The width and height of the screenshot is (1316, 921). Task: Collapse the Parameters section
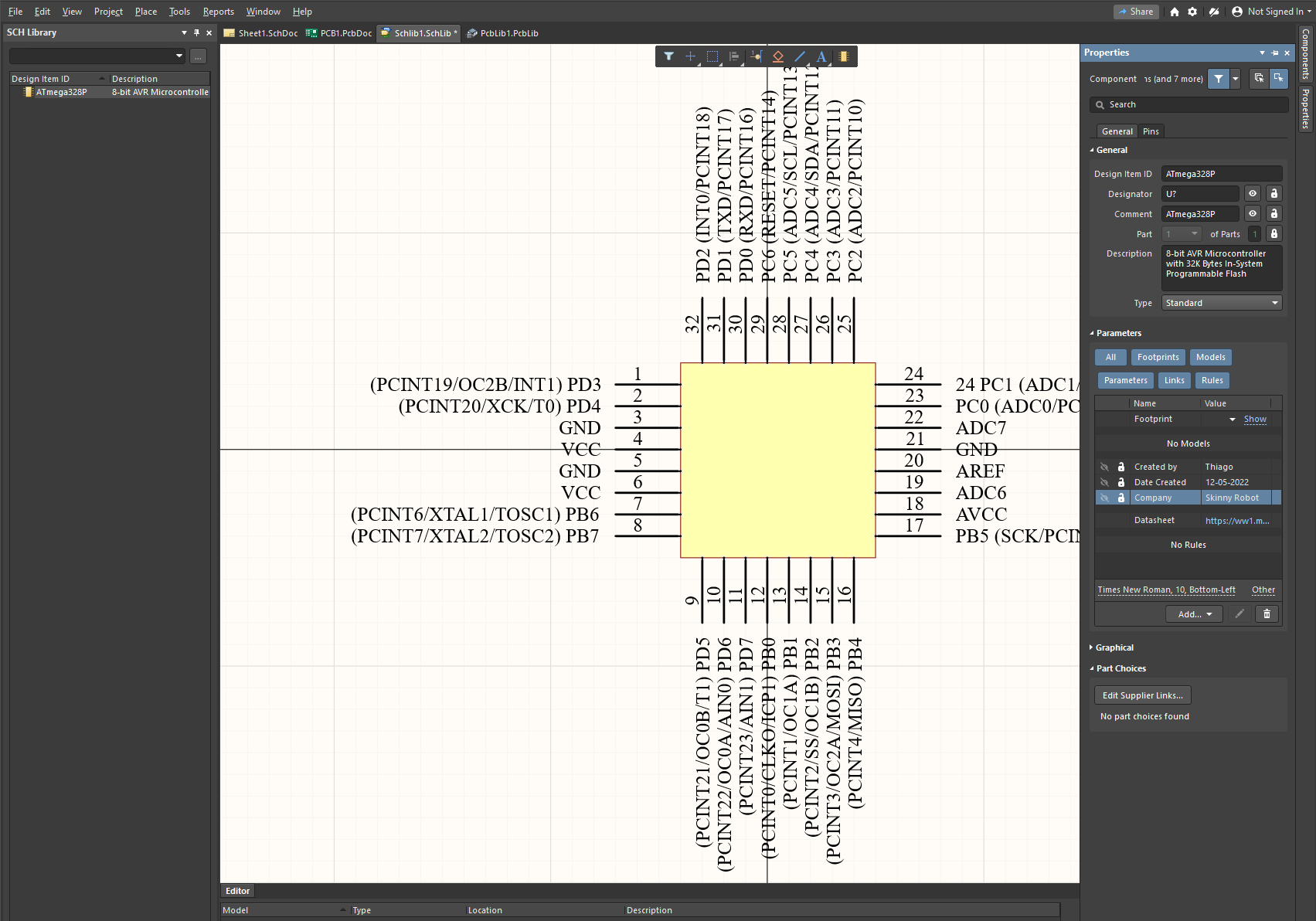[x=1092, y=334]
